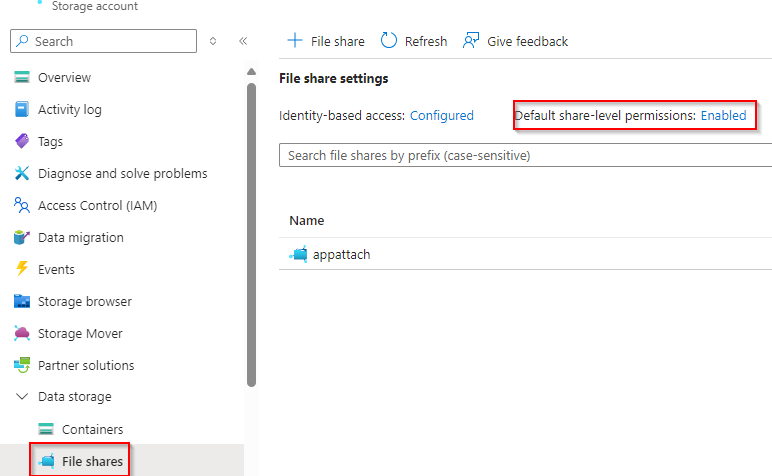Click the Overview icon in sidebar
772x476 pixels.
22,78
